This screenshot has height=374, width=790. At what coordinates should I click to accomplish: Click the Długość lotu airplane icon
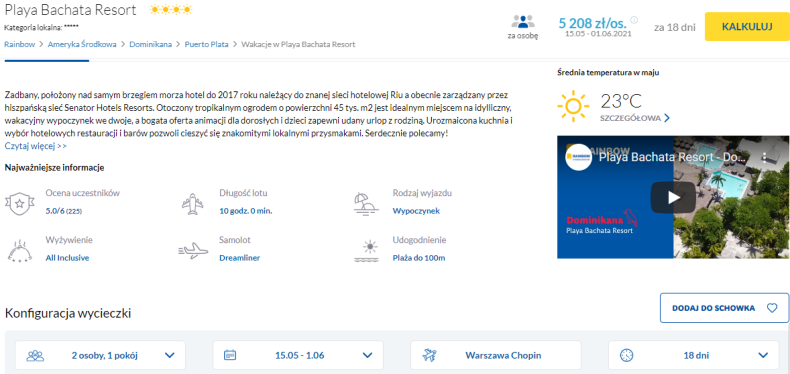tap(192, 203)
